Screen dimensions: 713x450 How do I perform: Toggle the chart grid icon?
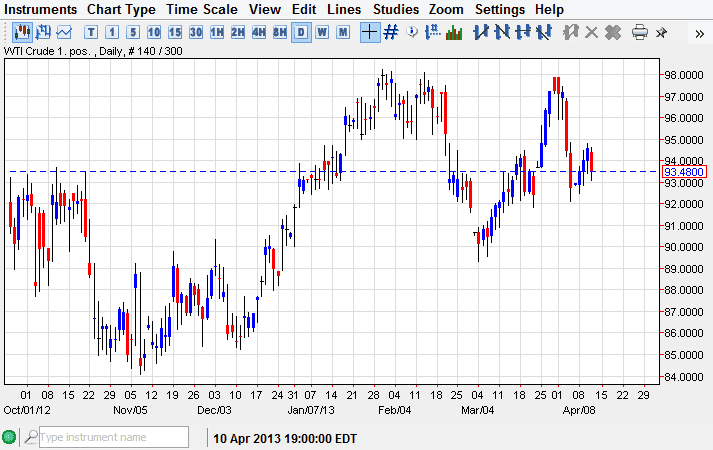(x=391, y=32)
